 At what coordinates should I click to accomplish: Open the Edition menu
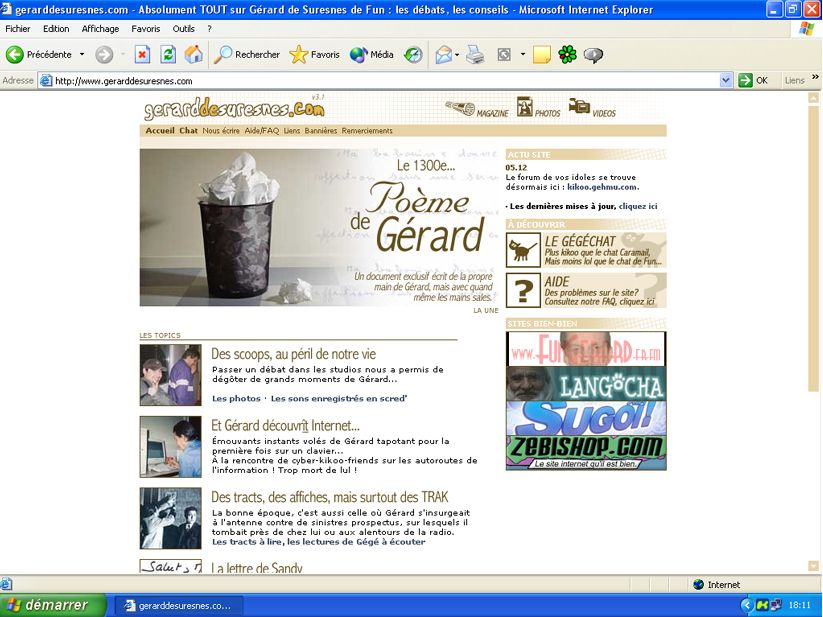coord(56,29)
